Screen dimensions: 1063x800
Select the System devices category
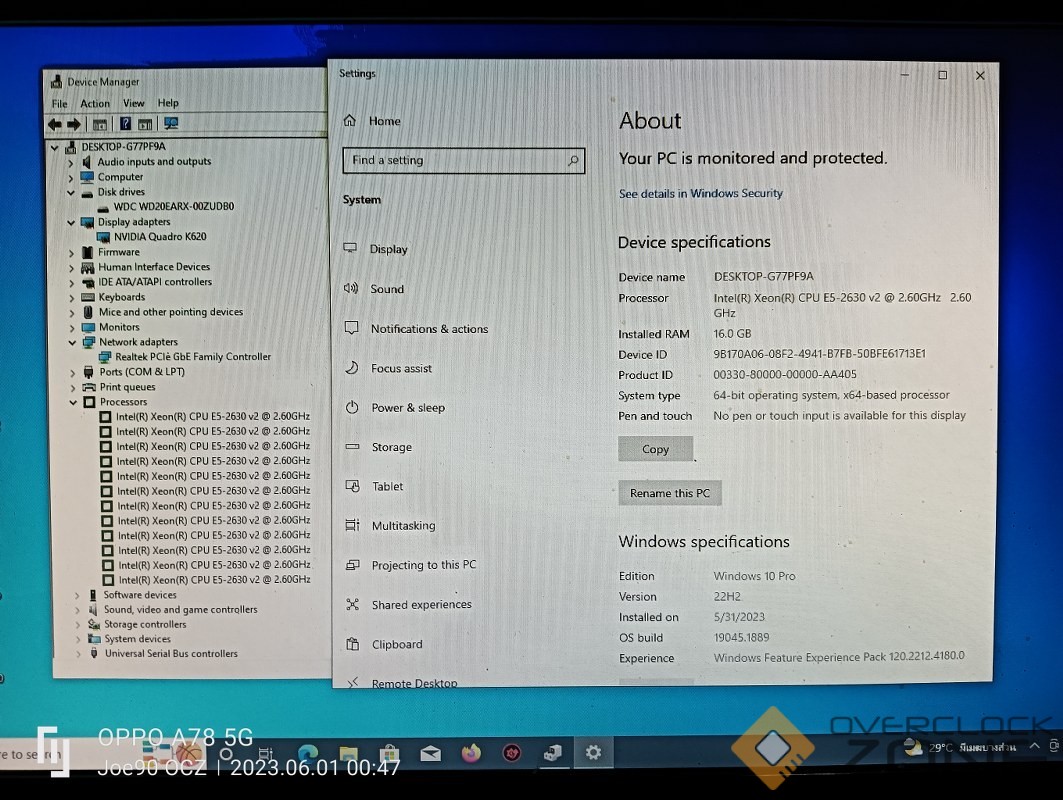point(138,639)
